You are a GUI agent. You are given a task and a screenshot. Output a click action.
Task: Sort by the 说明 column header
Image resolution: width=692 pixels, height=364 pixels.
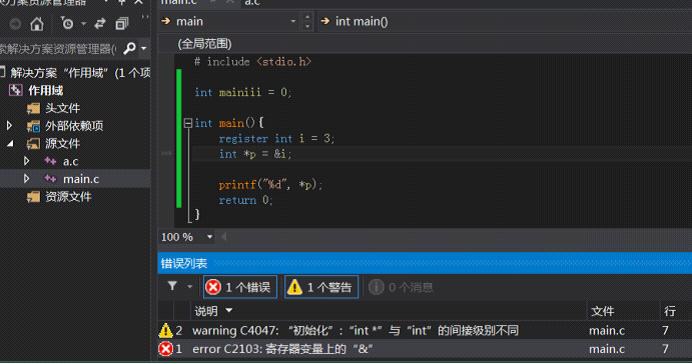206,311
